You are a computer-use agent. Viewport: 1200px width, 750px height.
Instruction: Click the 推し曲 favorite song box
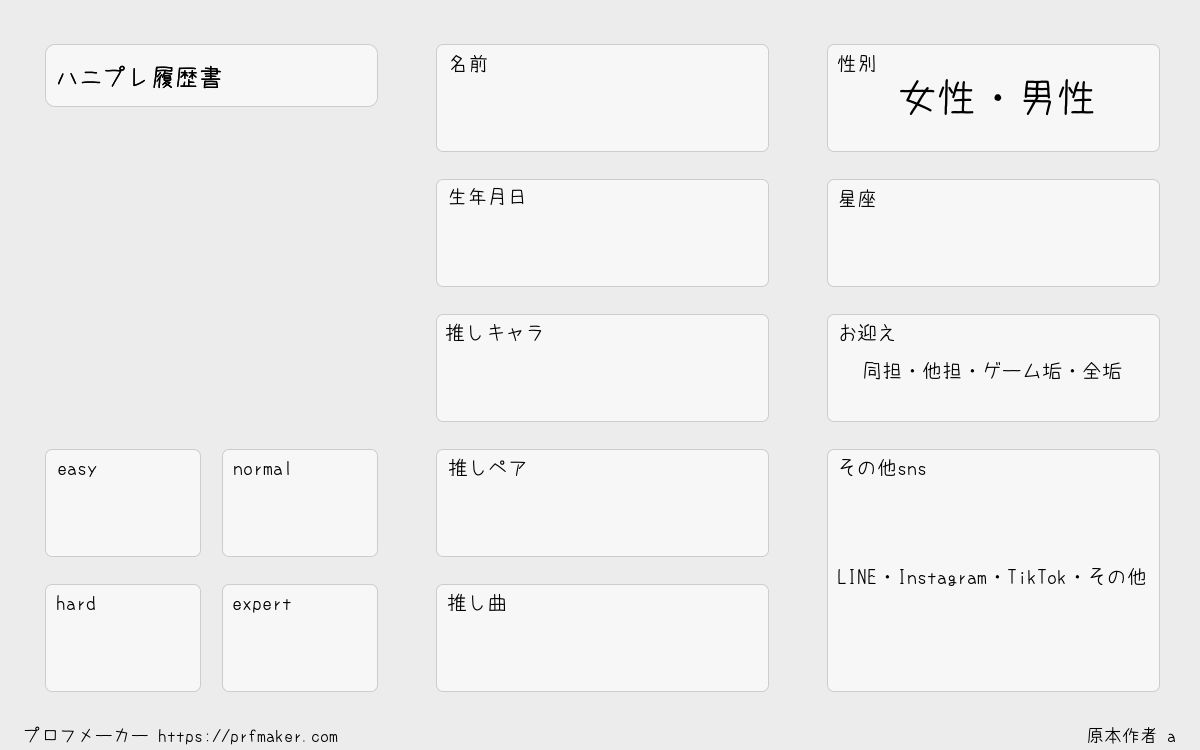pos(602,638)
